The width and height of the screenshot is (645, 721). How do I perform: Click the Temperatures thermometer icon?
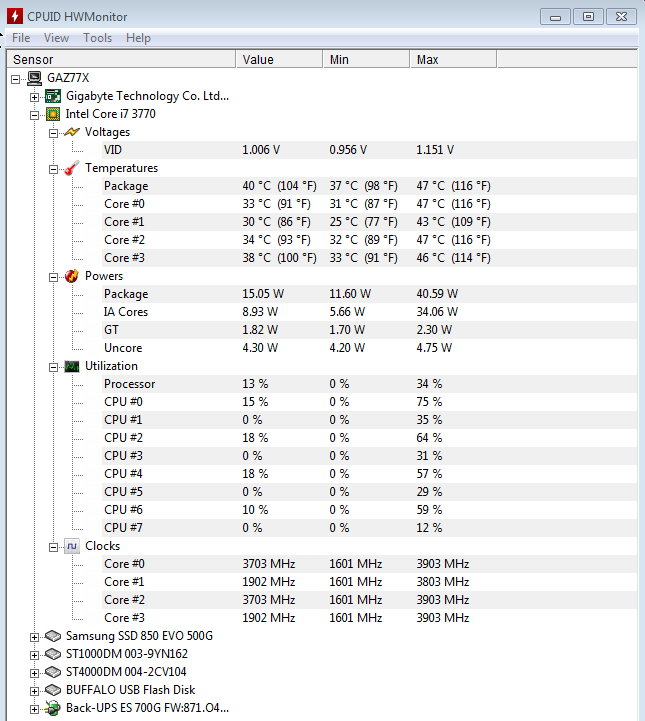[x=72, y=168]
